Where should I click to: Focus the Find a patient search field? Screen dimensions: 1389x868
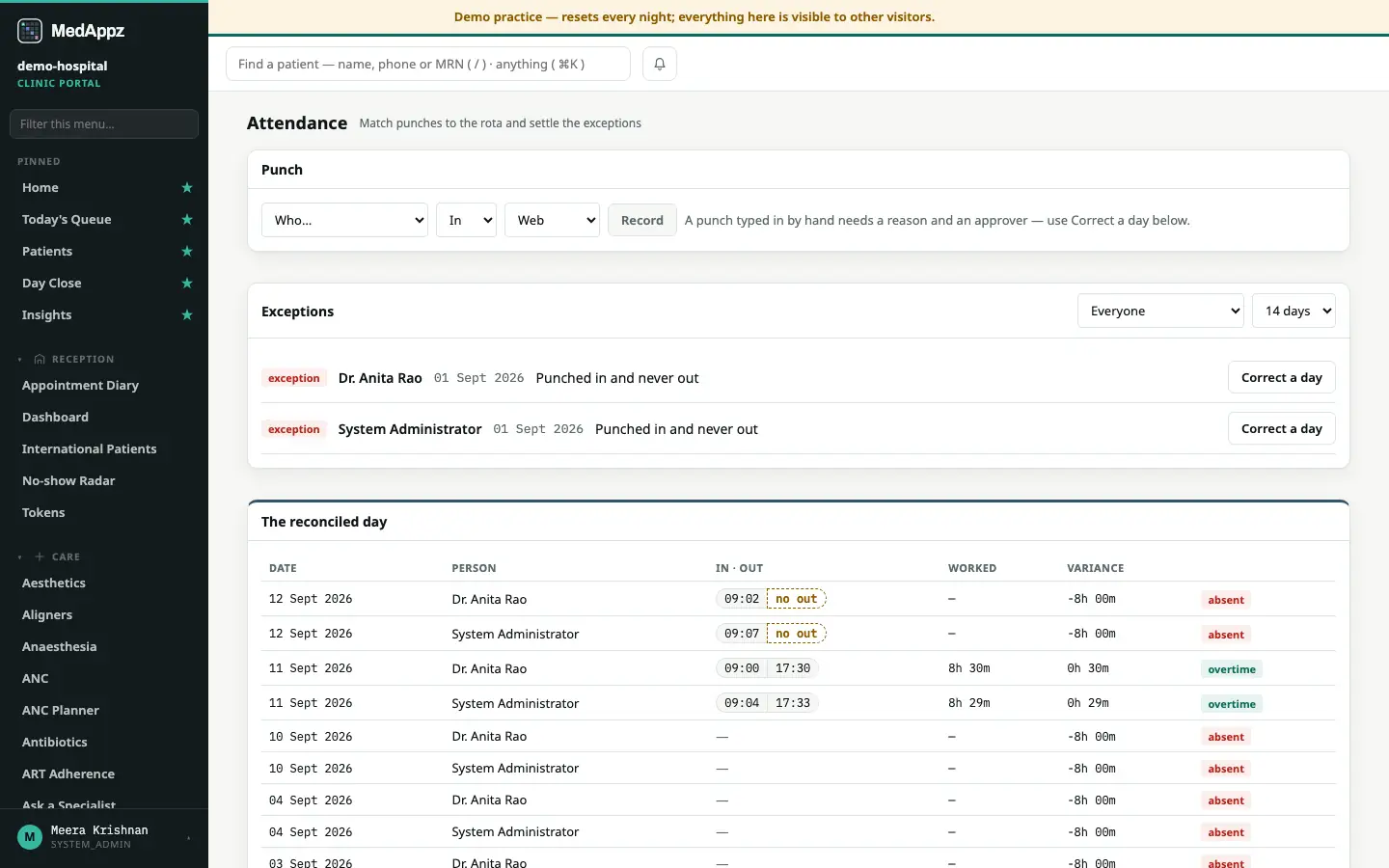pos(428,64)
